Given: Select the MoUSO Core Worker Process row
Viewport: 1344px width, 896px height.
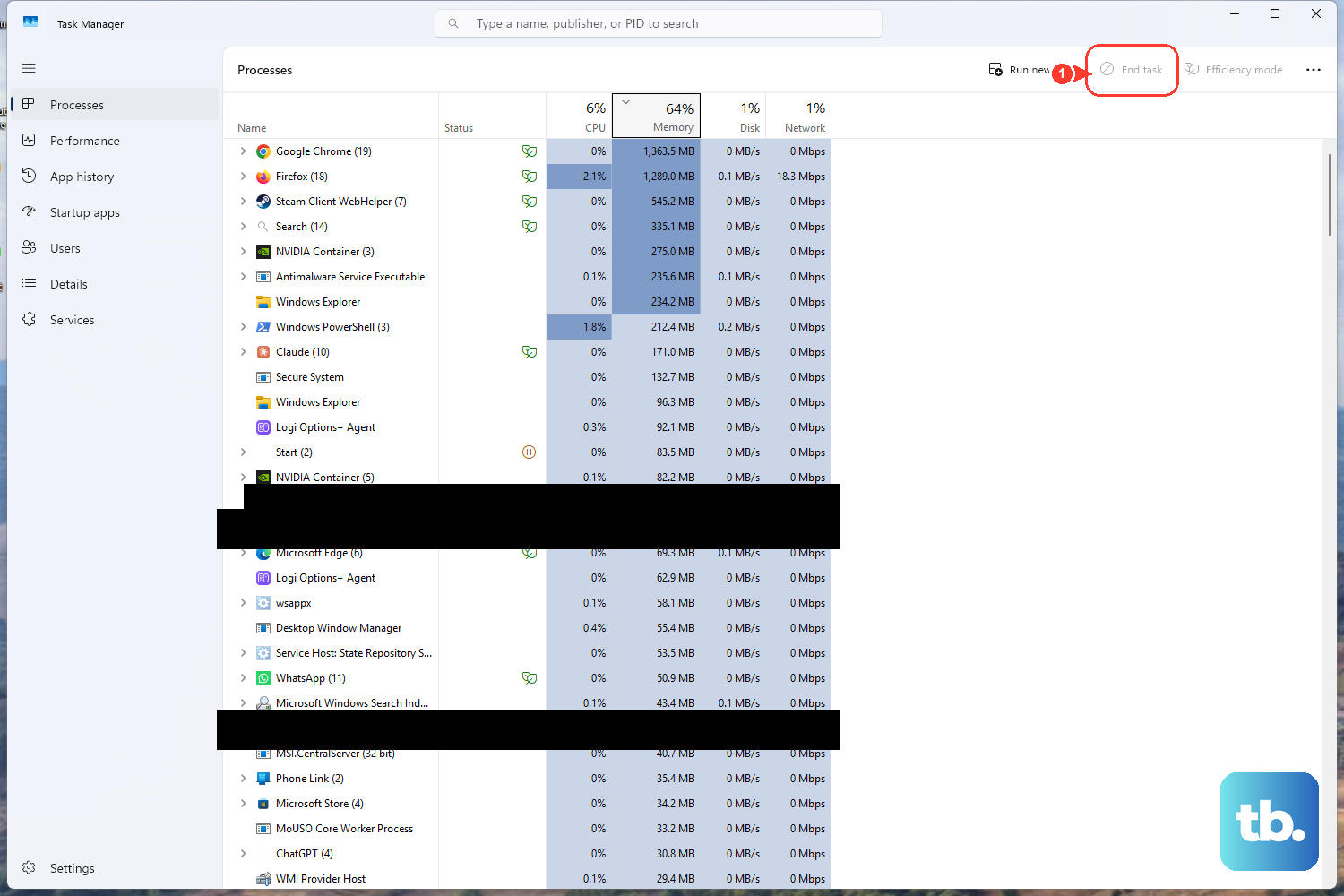Looking at the screenshot, I should coord(528,829).
